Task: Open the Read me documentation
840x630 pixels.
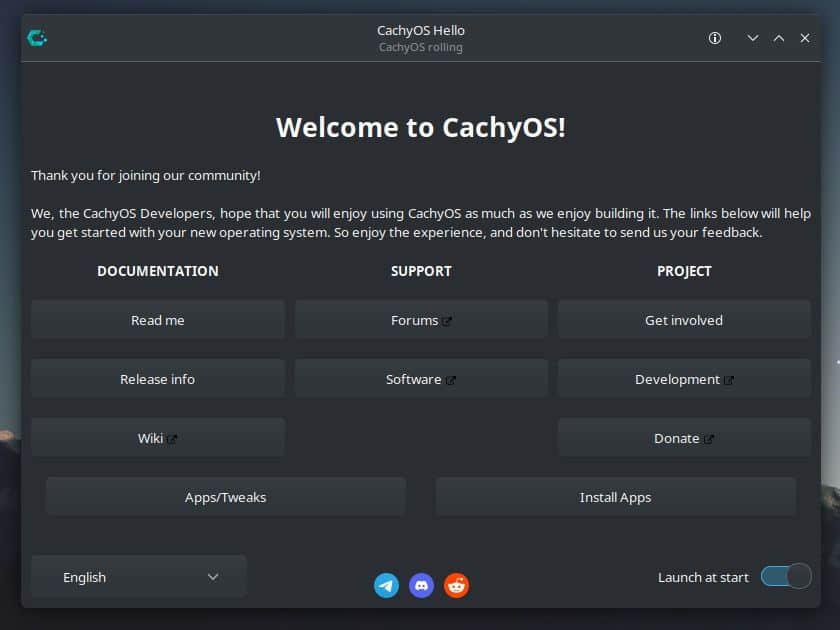Action: 158,320
